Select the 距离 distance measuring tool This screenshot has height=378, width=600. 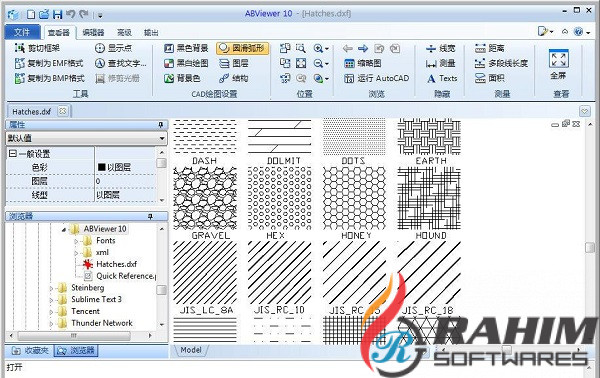[x=490, y=48]
